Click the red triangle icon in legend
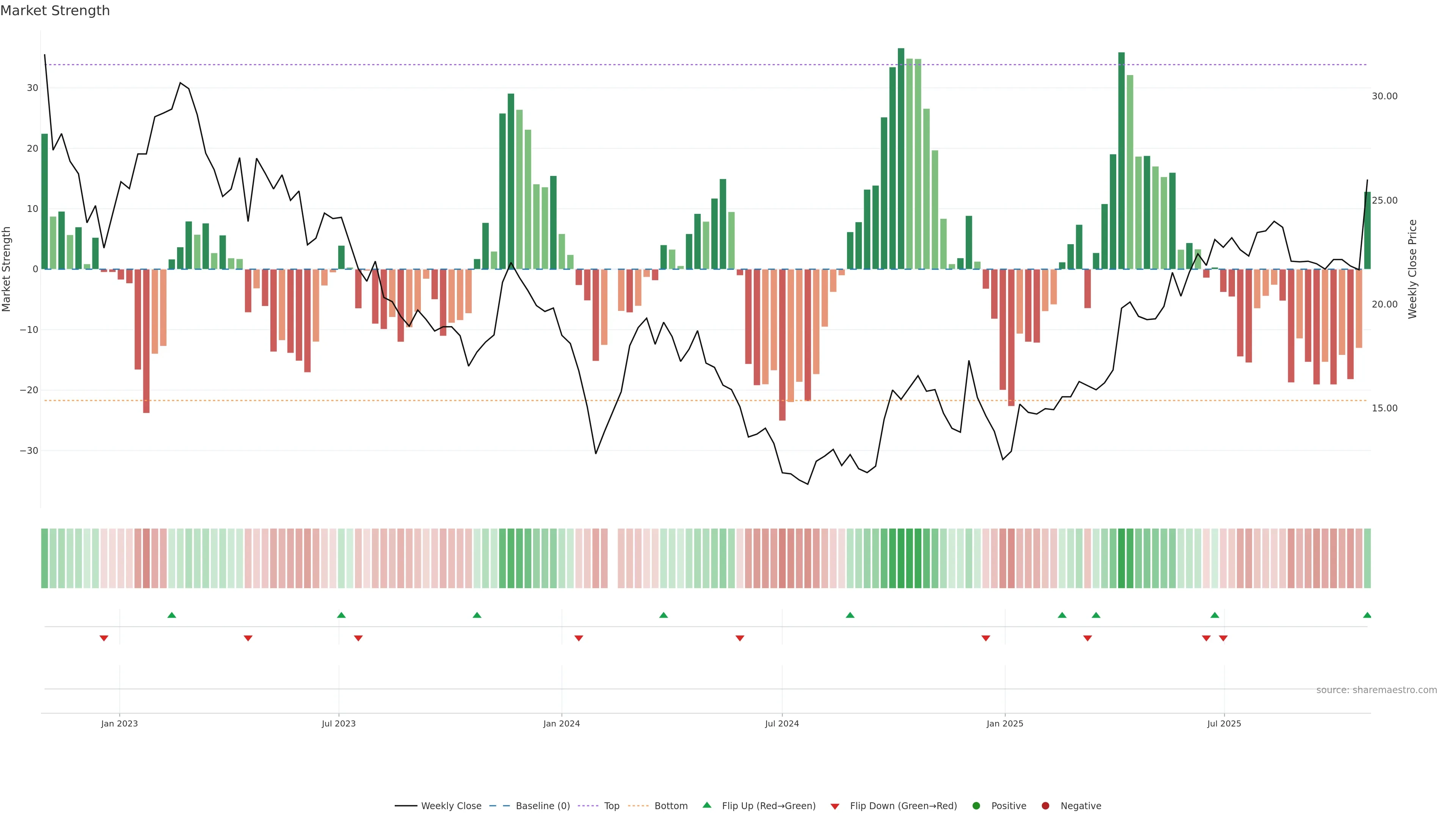1456x819 pixels. tap(835, 806)
